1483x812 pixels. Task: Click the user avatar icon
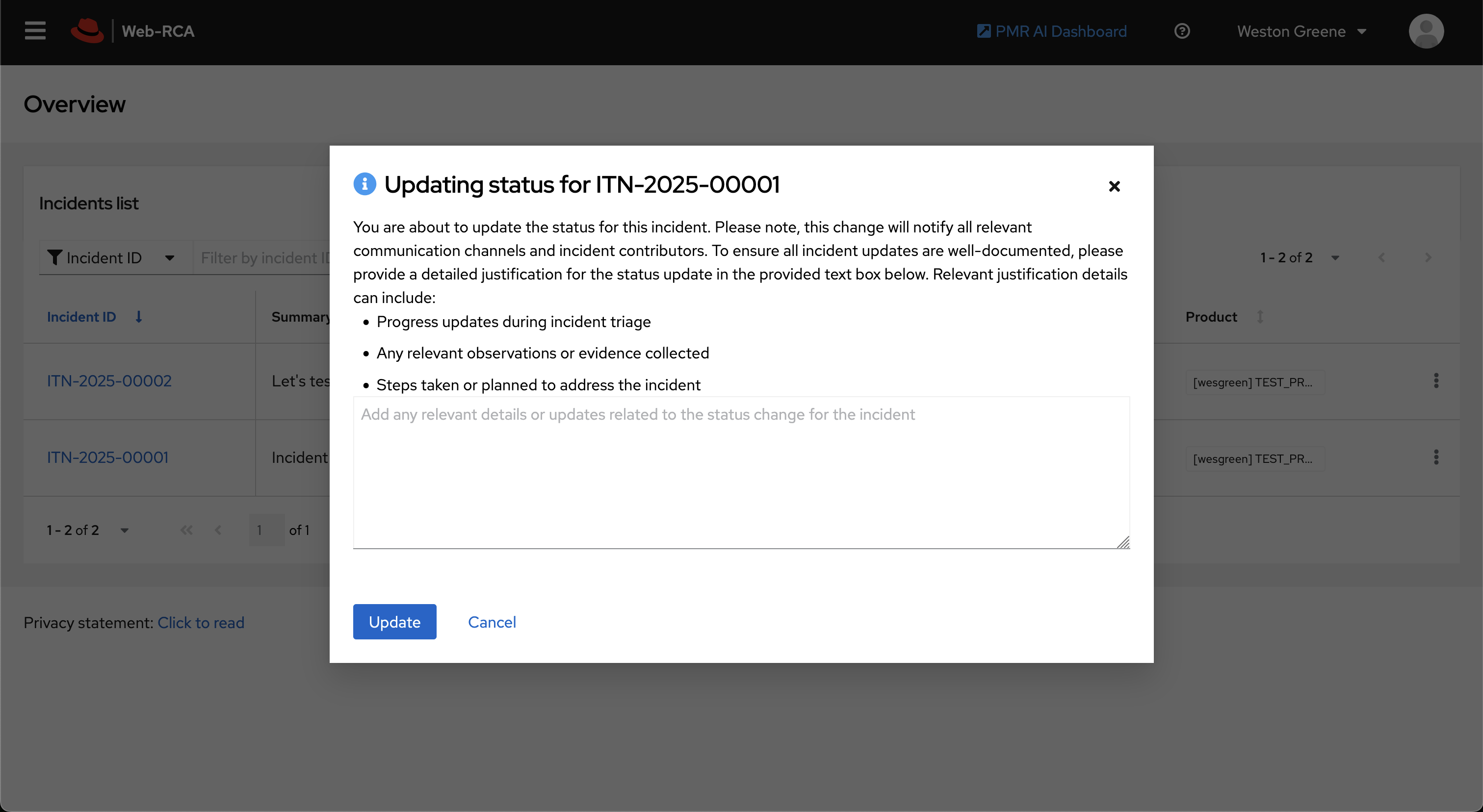point(1426,31)
